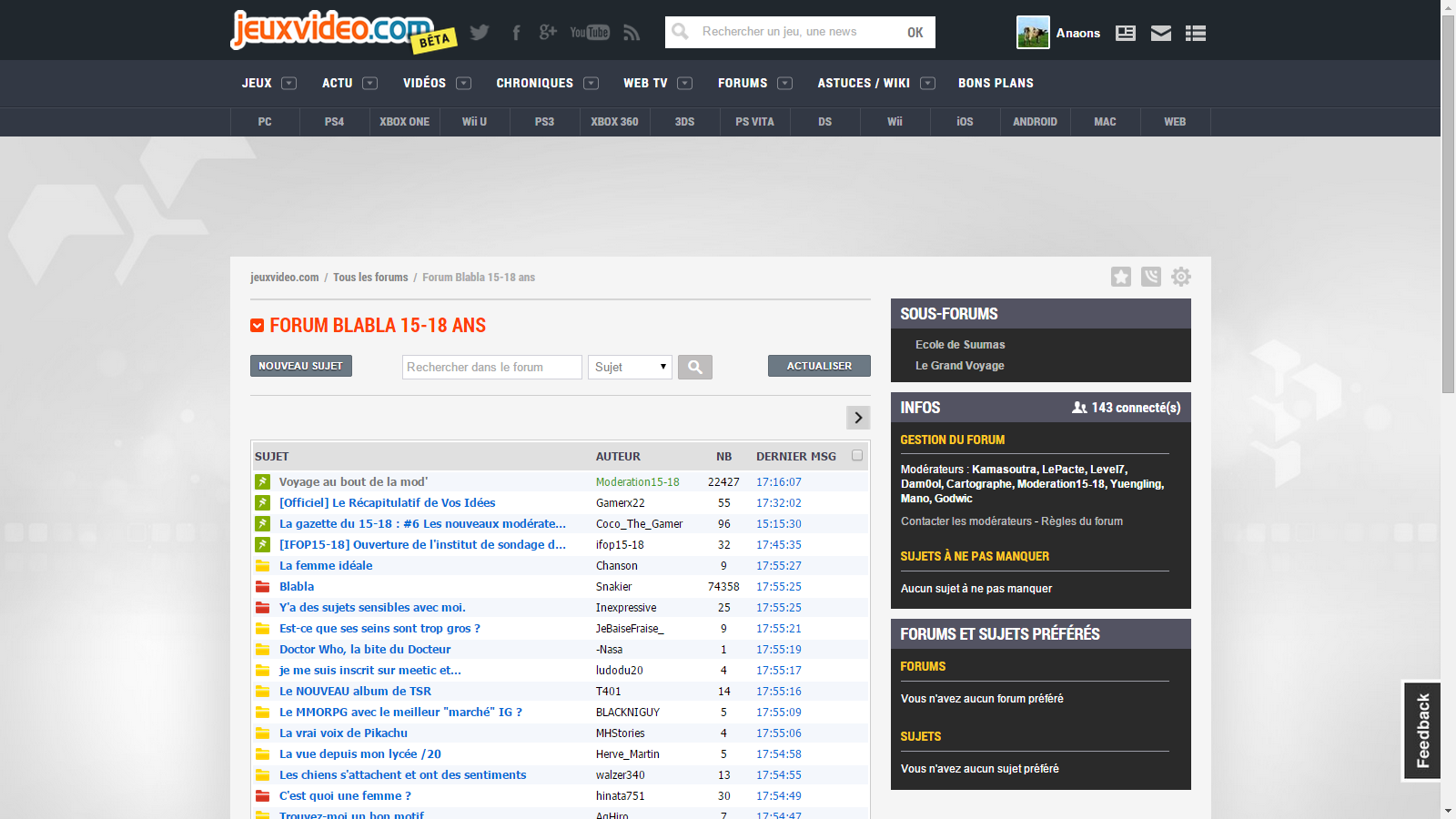Image resolution: width=1456 pixels, height=819 pixels.
Task: Add forum to favorites star icon
Action: pyautogui.click(x=1121, y=277)
